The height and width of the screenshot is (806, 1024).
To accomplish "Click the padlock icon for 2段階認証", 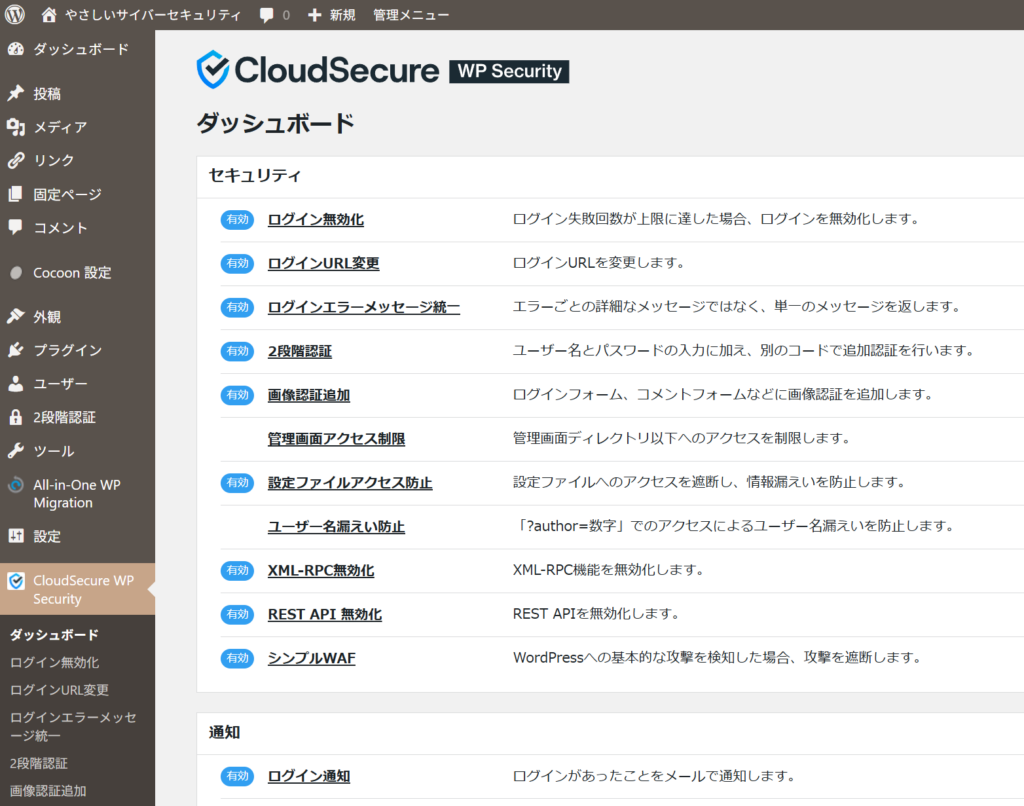I will (x=15, y=417).
